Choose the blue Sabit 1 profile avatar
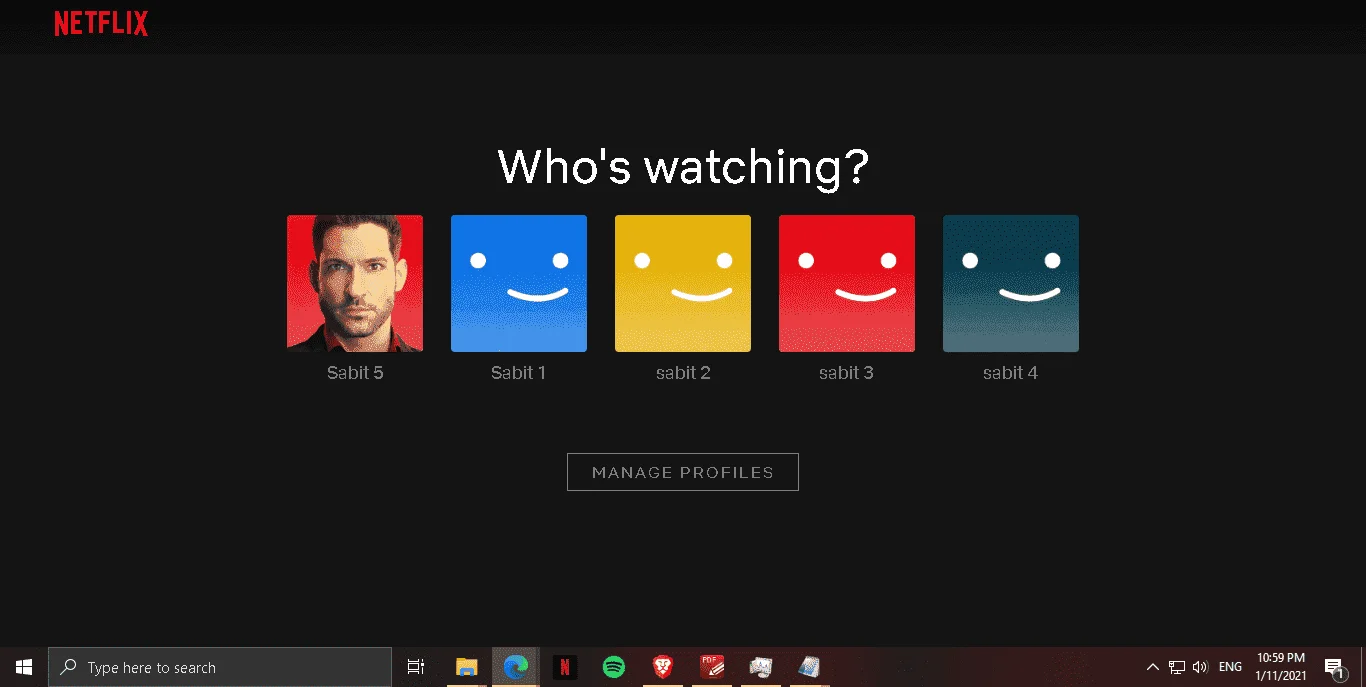This screenshot has width=1366, height=687. 519,283
